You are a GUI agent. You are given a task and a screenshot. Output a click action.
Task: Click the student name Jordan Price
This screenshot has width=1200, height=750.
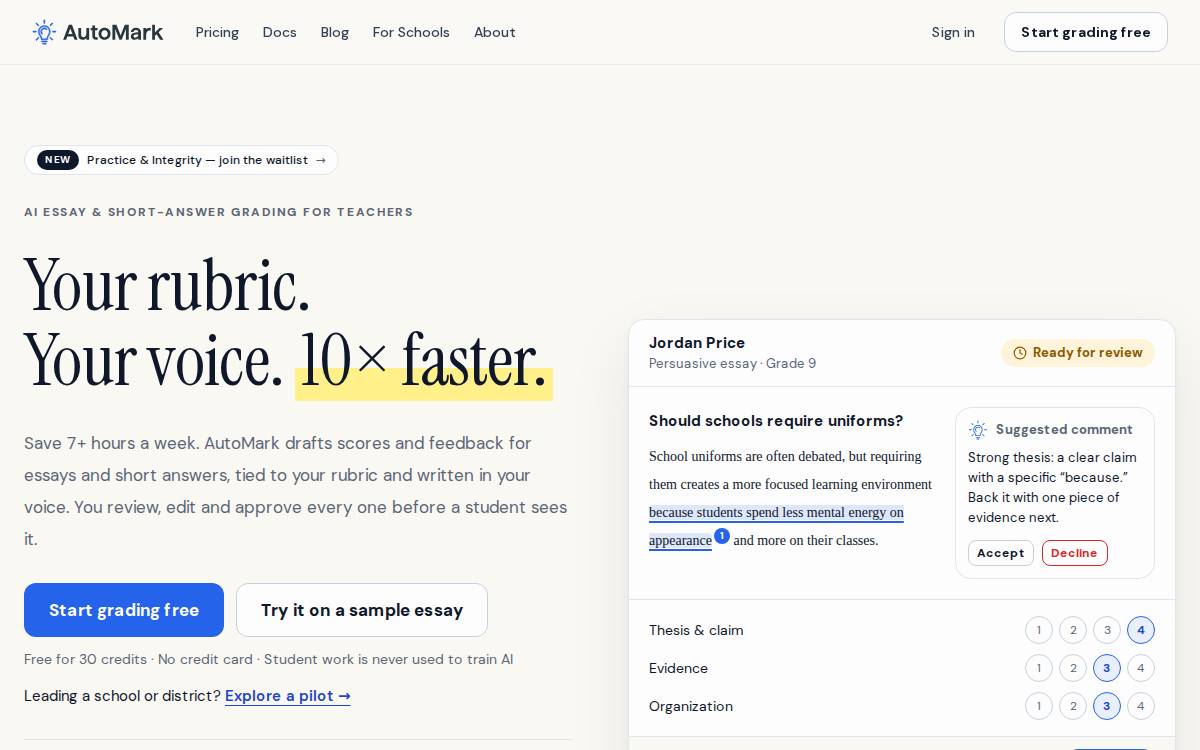coord(697,342)
